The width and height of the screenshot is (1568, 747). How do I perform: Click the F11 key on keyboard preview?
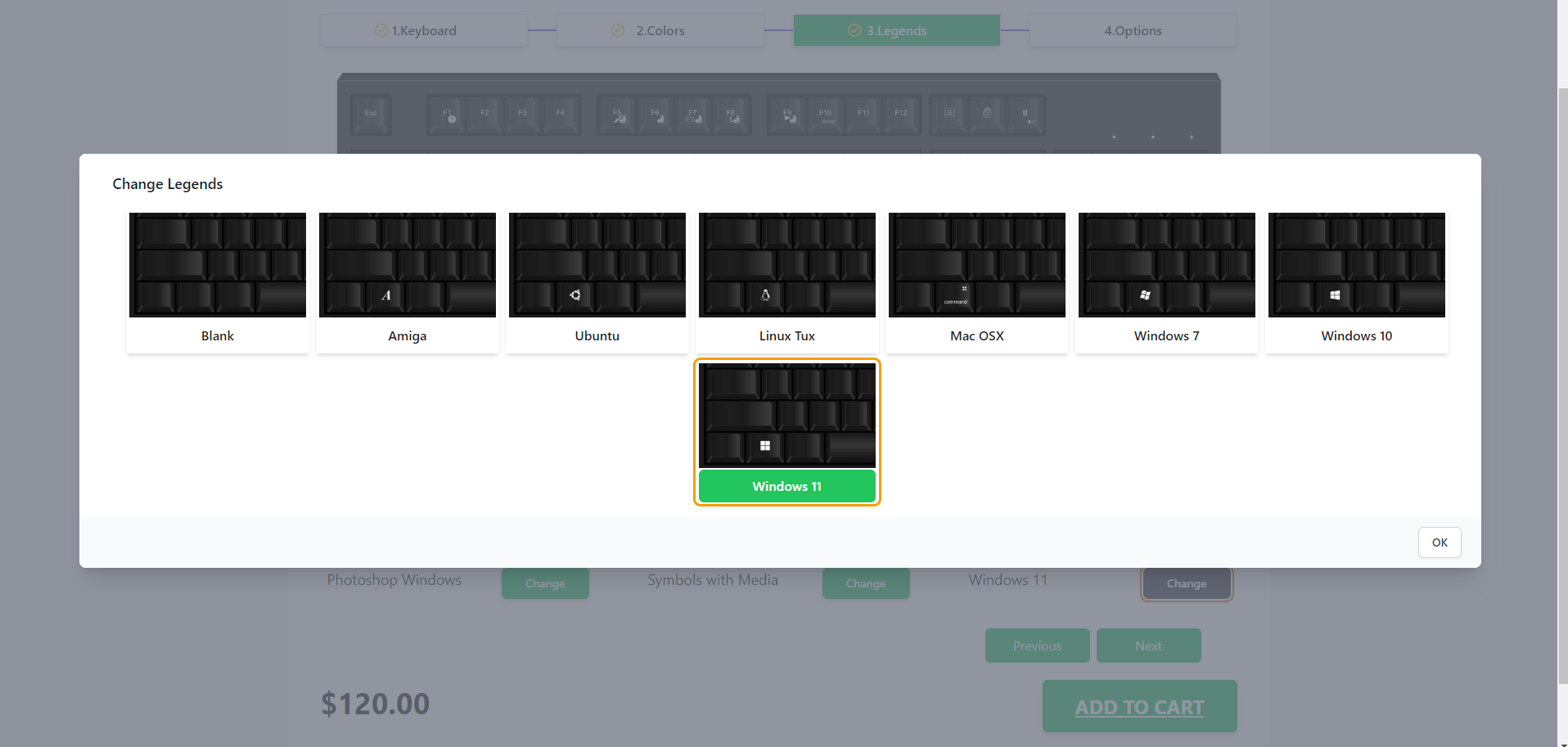(x=863, y=115)
